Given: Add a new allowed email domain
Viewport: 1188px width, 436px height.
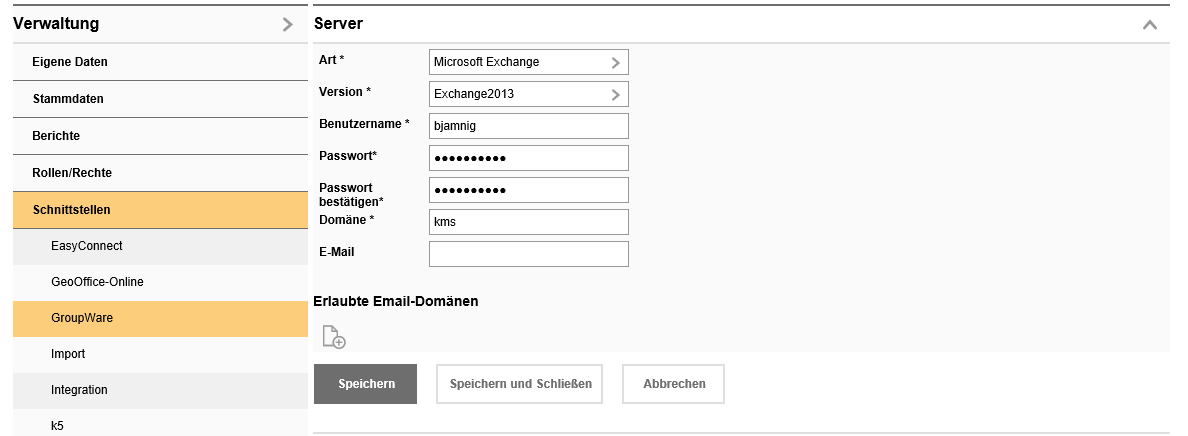Looking at the screenshot, I should coord(334,337).
